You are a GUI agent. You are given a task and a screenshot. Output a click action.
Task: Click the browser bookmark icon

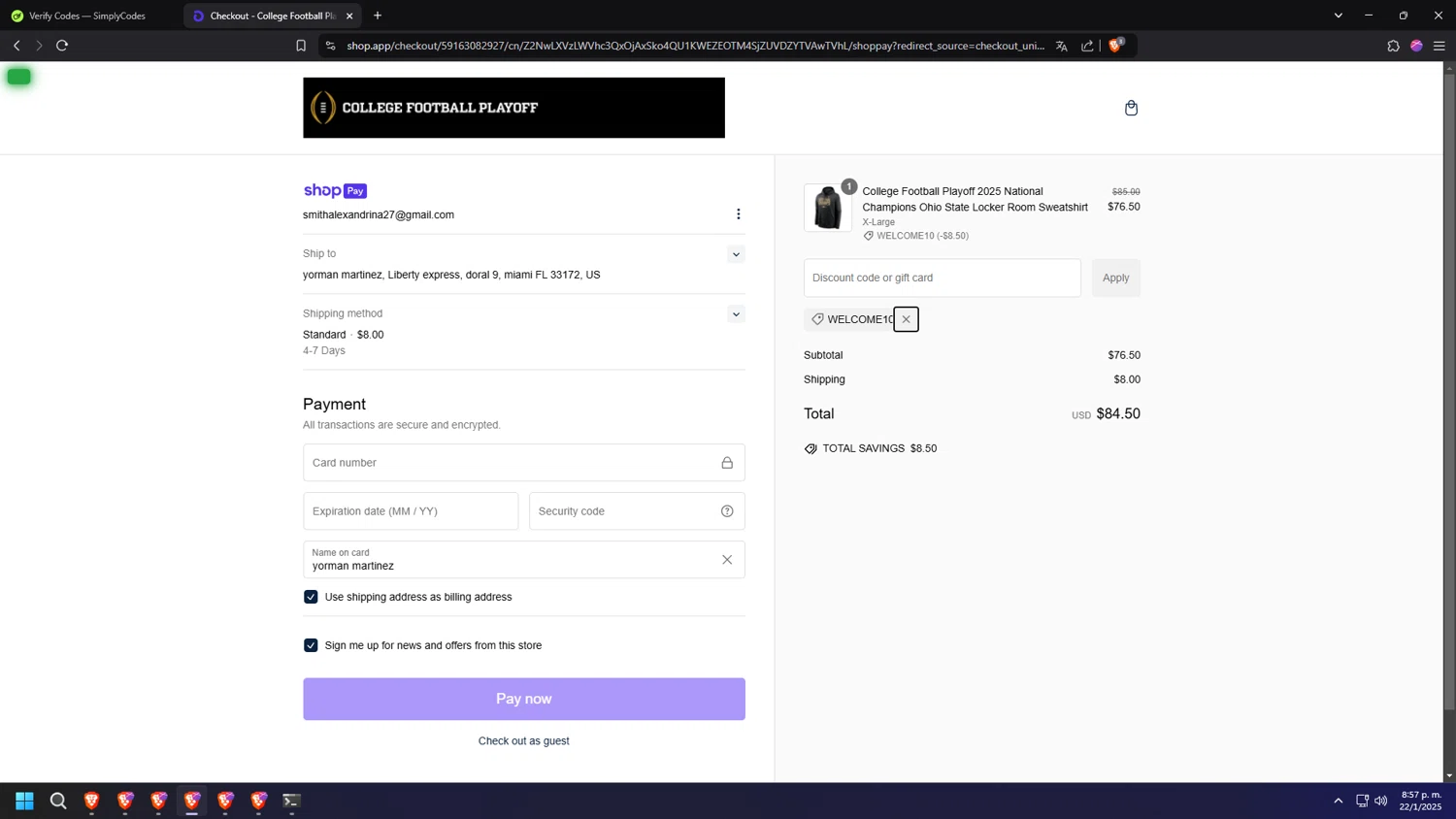click(301, 46)
